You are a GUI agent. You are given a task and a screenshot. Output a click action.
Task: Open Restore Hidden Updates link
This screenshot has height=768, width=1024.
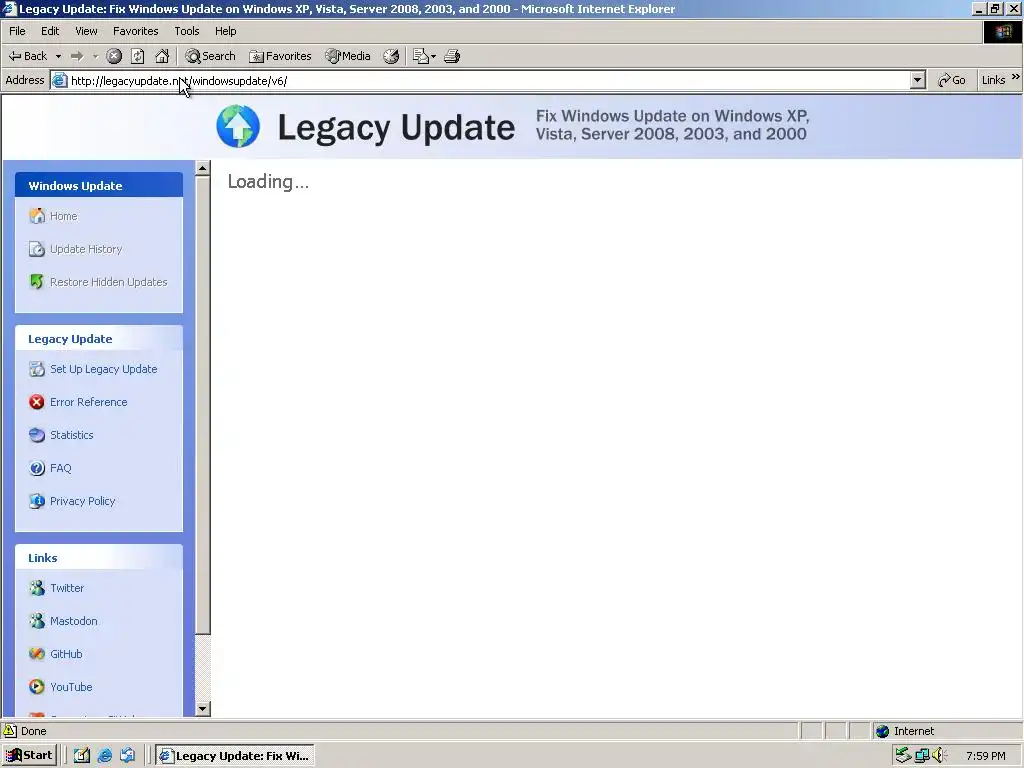[108, 282]
